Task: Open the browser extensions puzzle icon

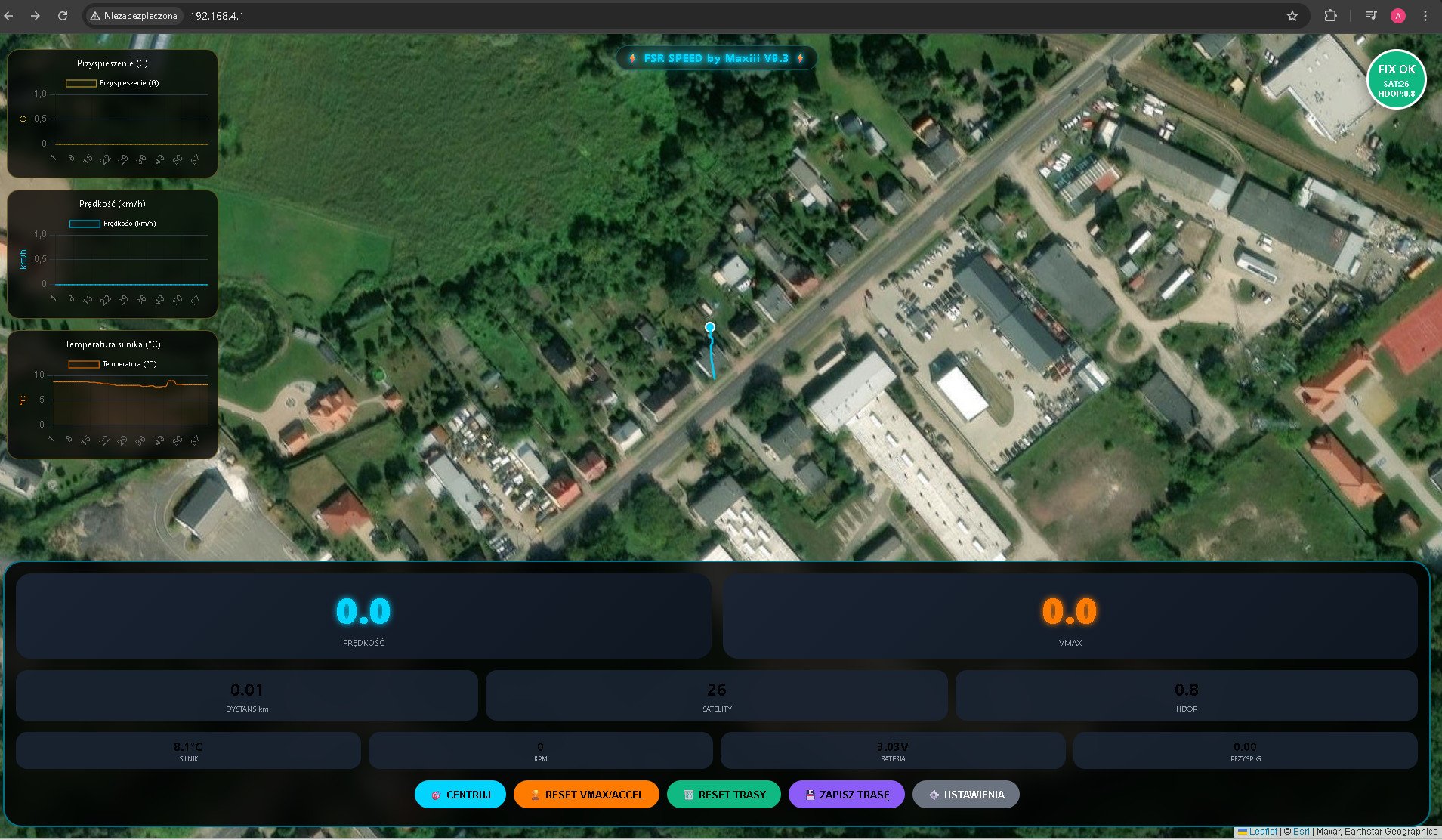Action: point(1330,16)
